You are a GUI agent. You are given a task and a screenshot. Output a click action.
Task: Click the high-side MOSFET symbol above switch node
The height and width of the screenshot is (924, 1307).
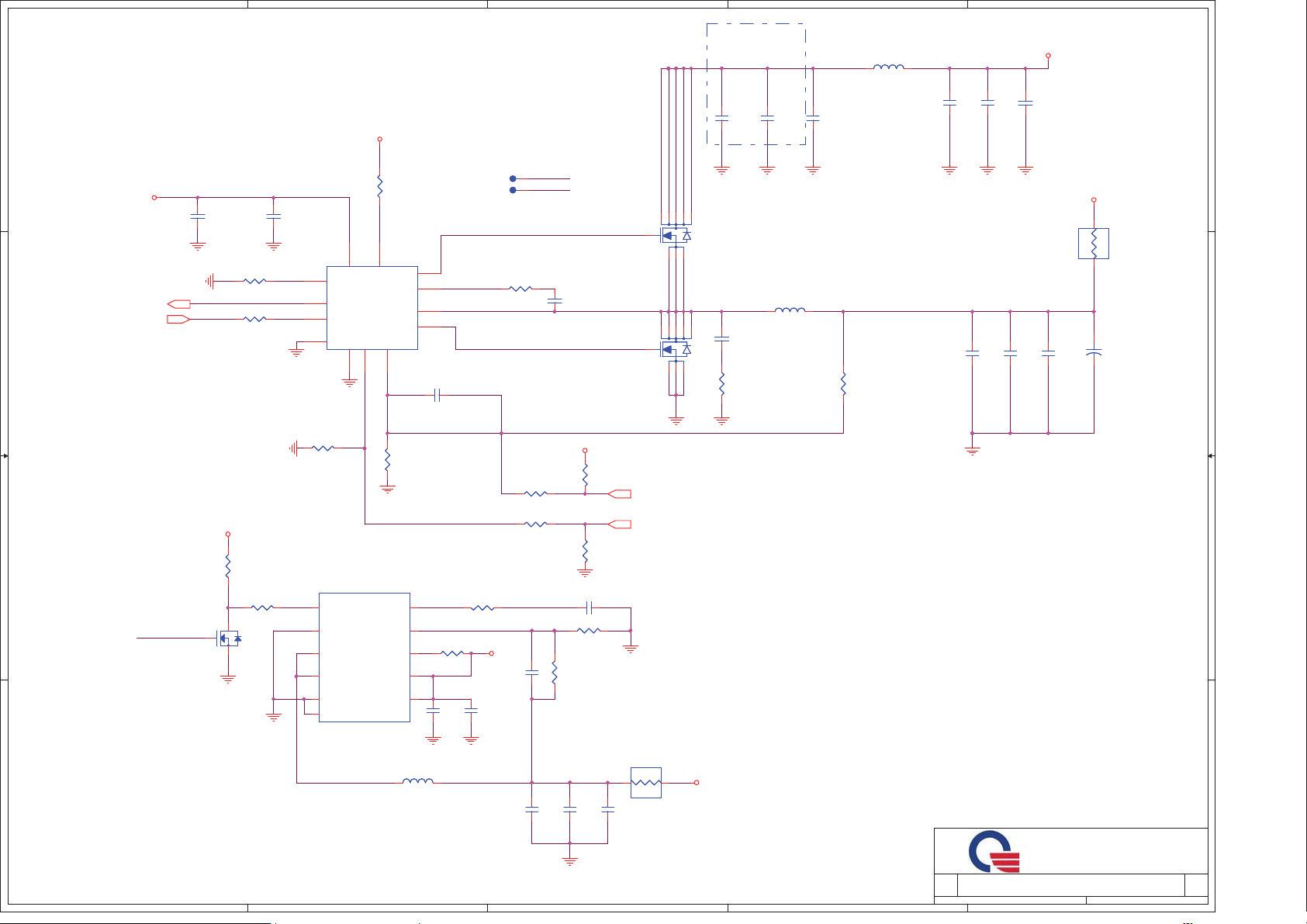tap(676, 236)
